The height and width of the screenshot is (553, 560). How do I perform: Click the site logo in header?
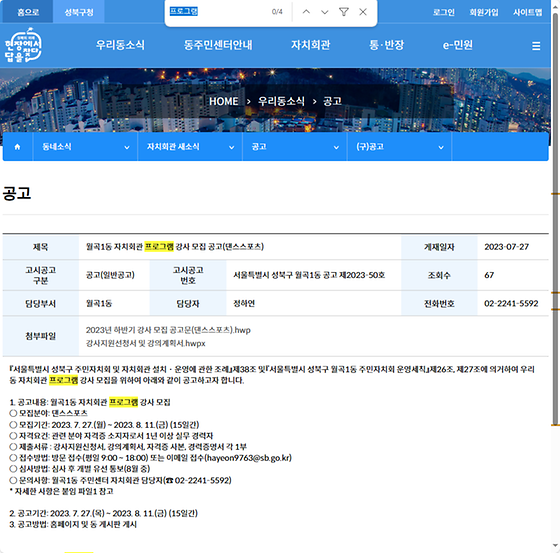click(23, 45)
